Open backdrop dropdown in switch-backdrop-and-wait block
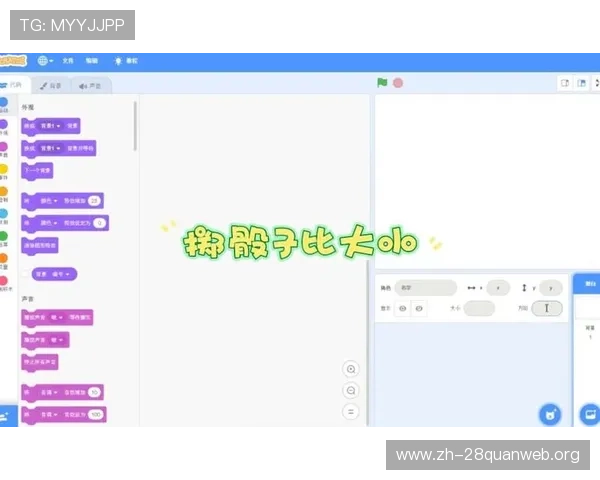 (x=50, y=148)
